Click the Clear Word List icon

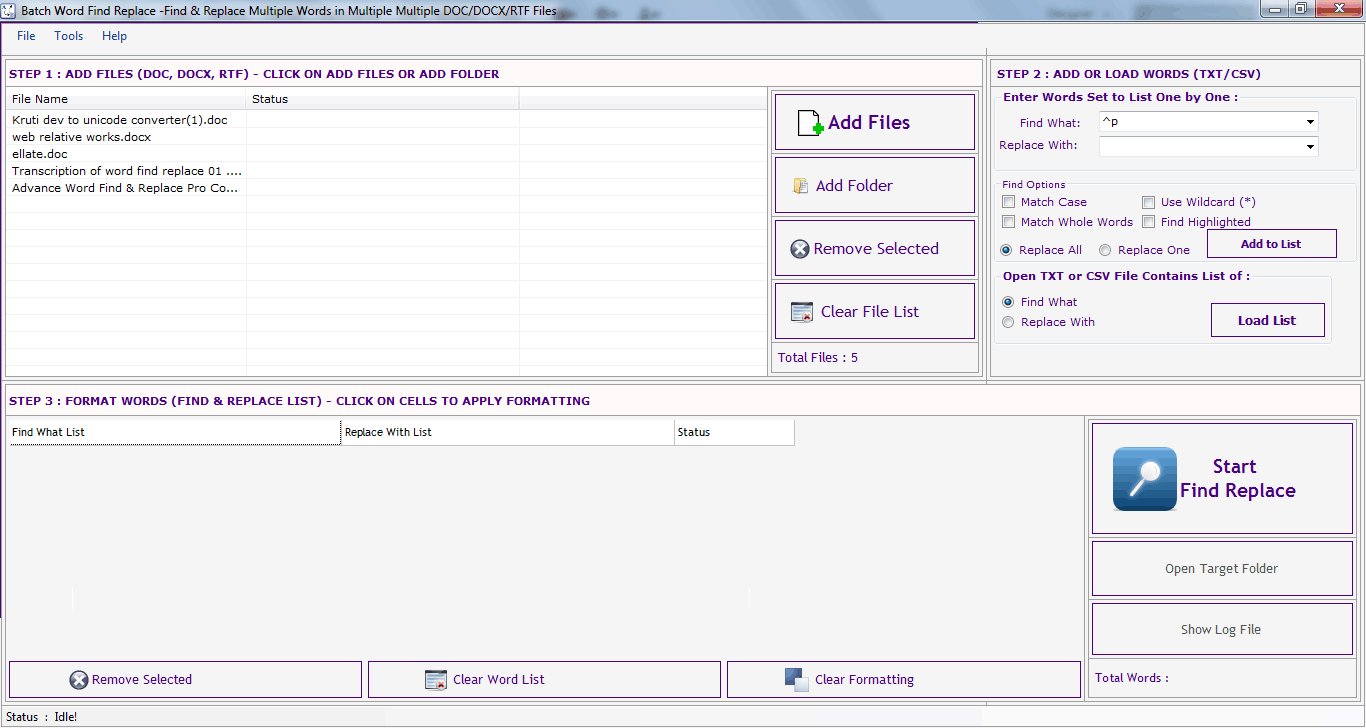tap(436, 680)
